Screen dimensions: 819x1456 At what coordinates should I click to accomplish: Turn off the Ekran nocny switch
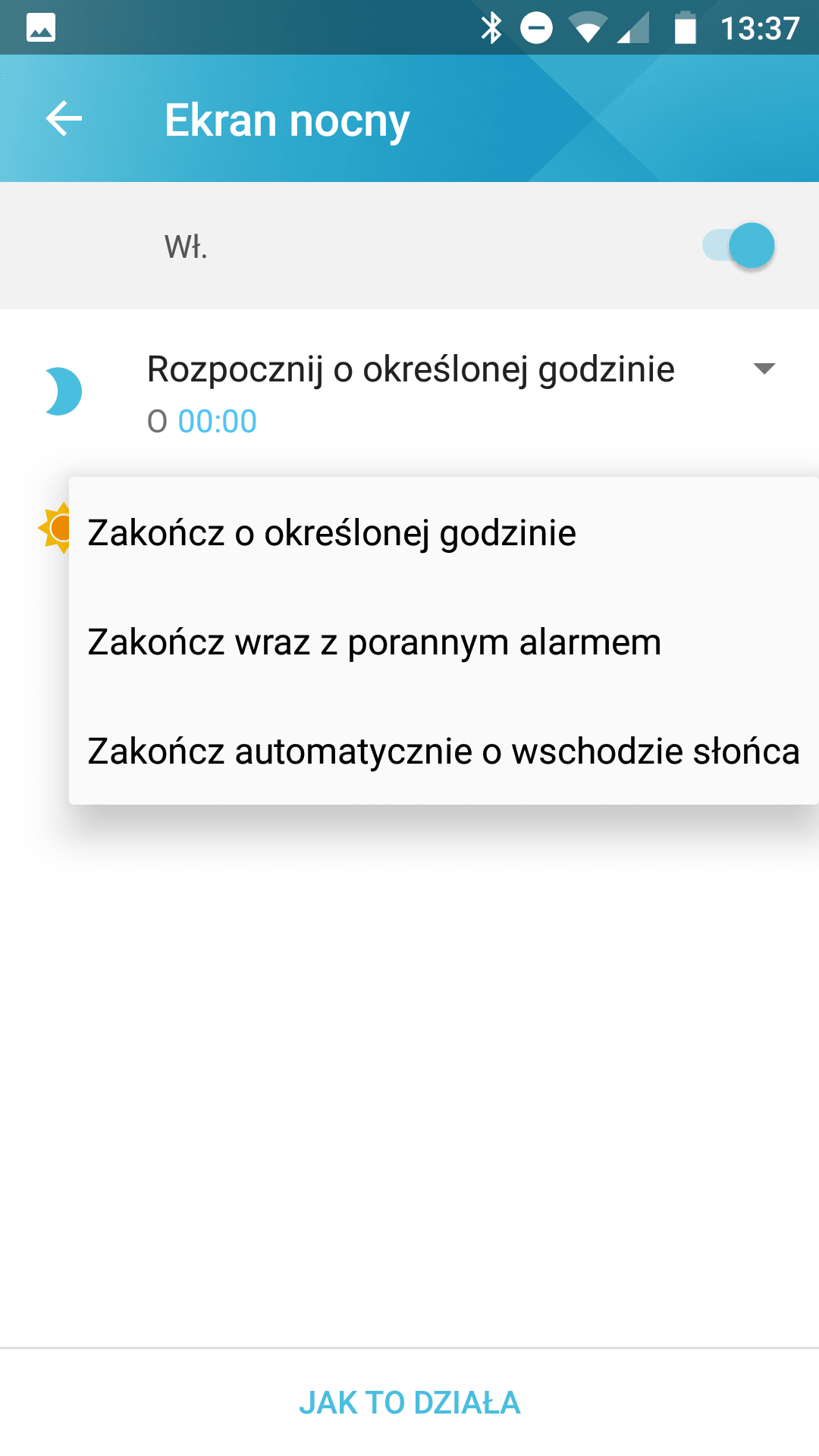coord(738,246)
